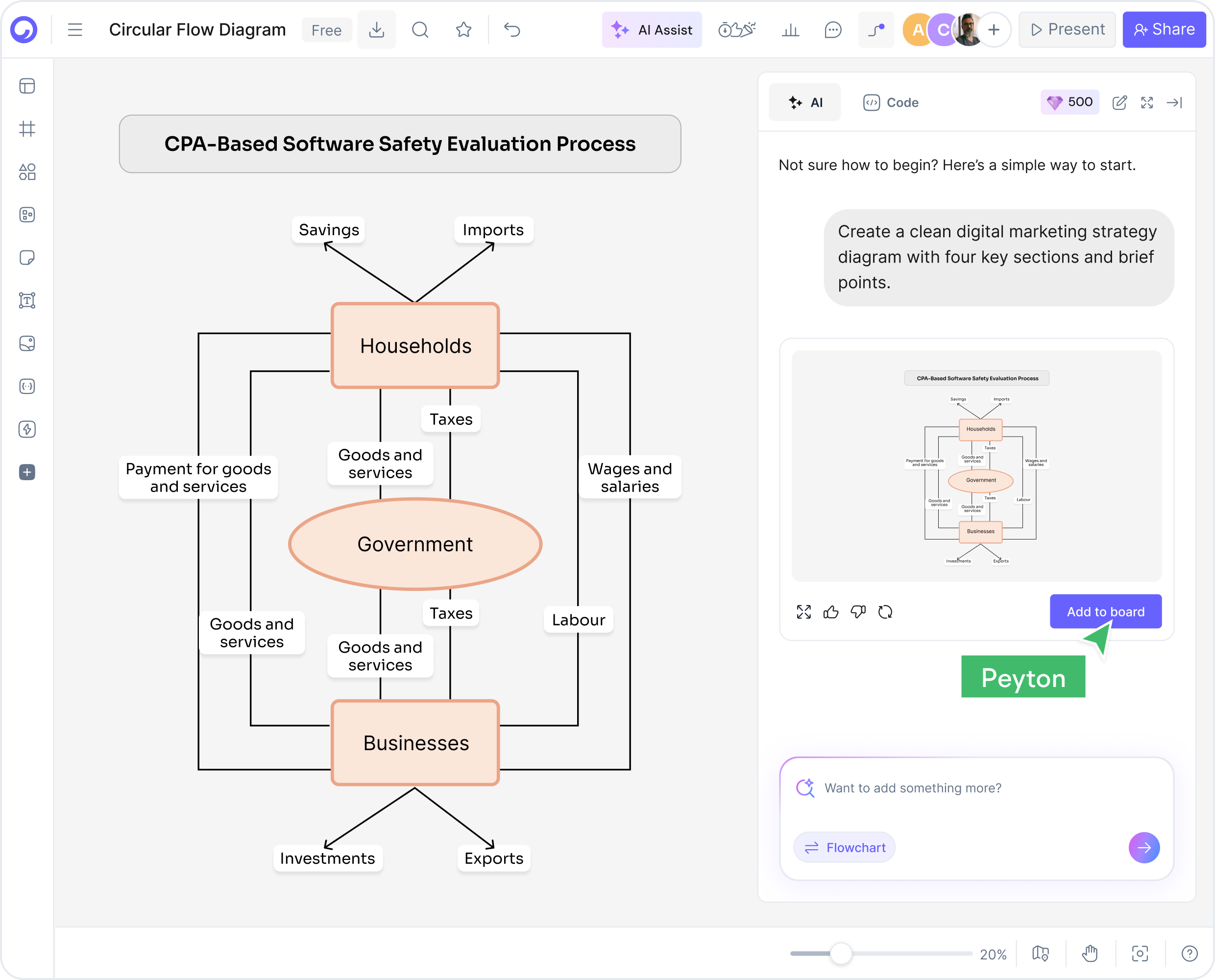This screenshot has width=1215, height=980.
Task: Click the 500 credits gem badge
Action: tap(1069, 102)
